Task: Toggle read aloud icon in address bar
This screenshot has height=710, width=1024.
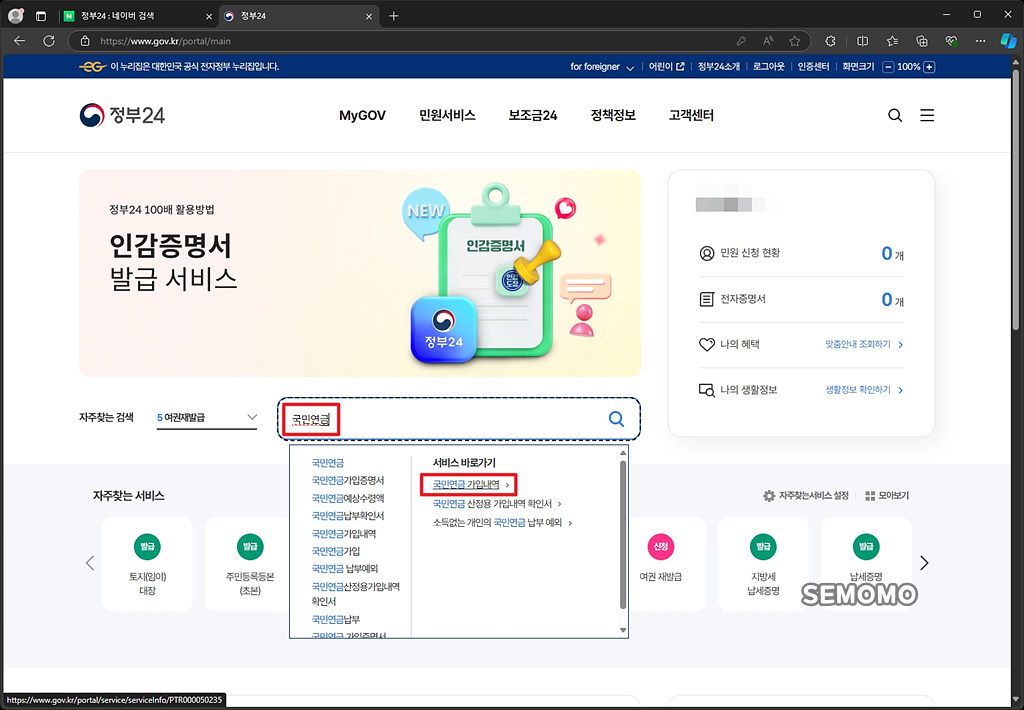Action: pyautogui.click(x=768, y=40)
